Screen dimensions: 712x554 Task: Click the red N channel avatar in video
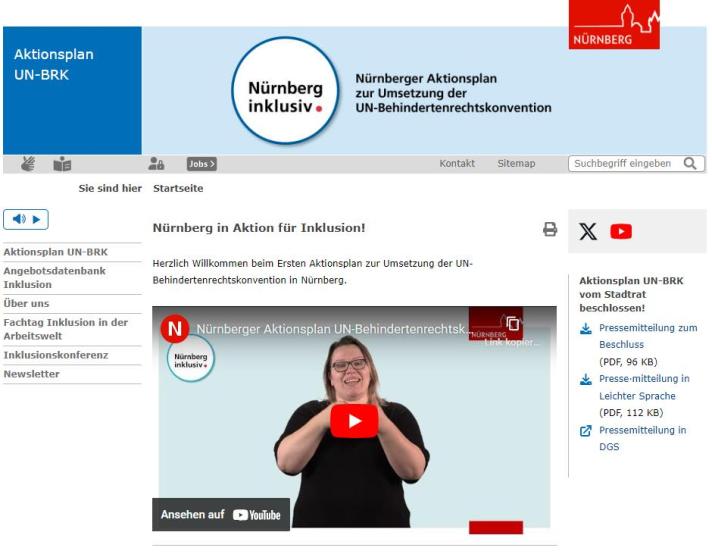(x=175, y=328)
